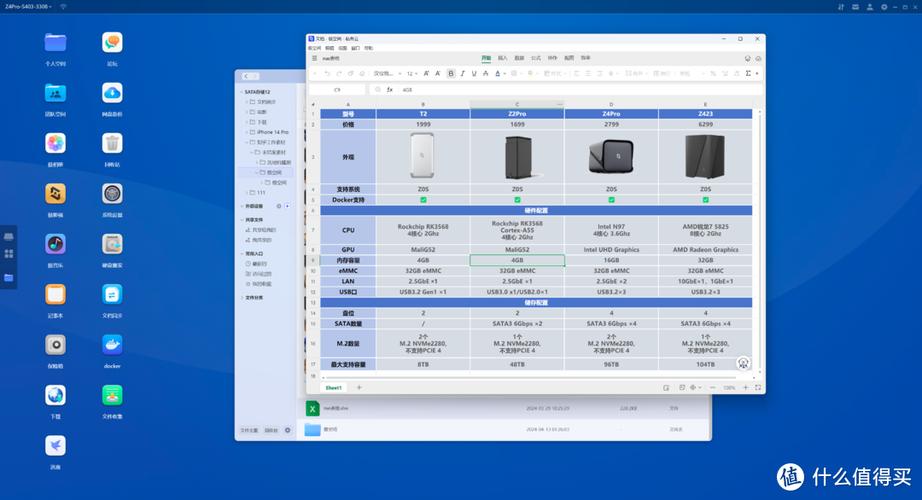
Task: Select the T2 header cell
Action: (x=423, y=114)
